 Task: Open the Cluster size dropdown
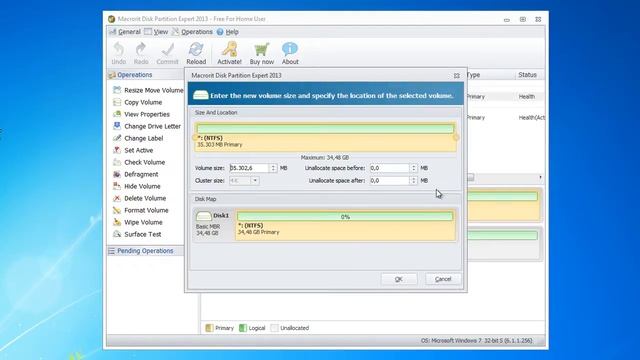pos(255,180)
